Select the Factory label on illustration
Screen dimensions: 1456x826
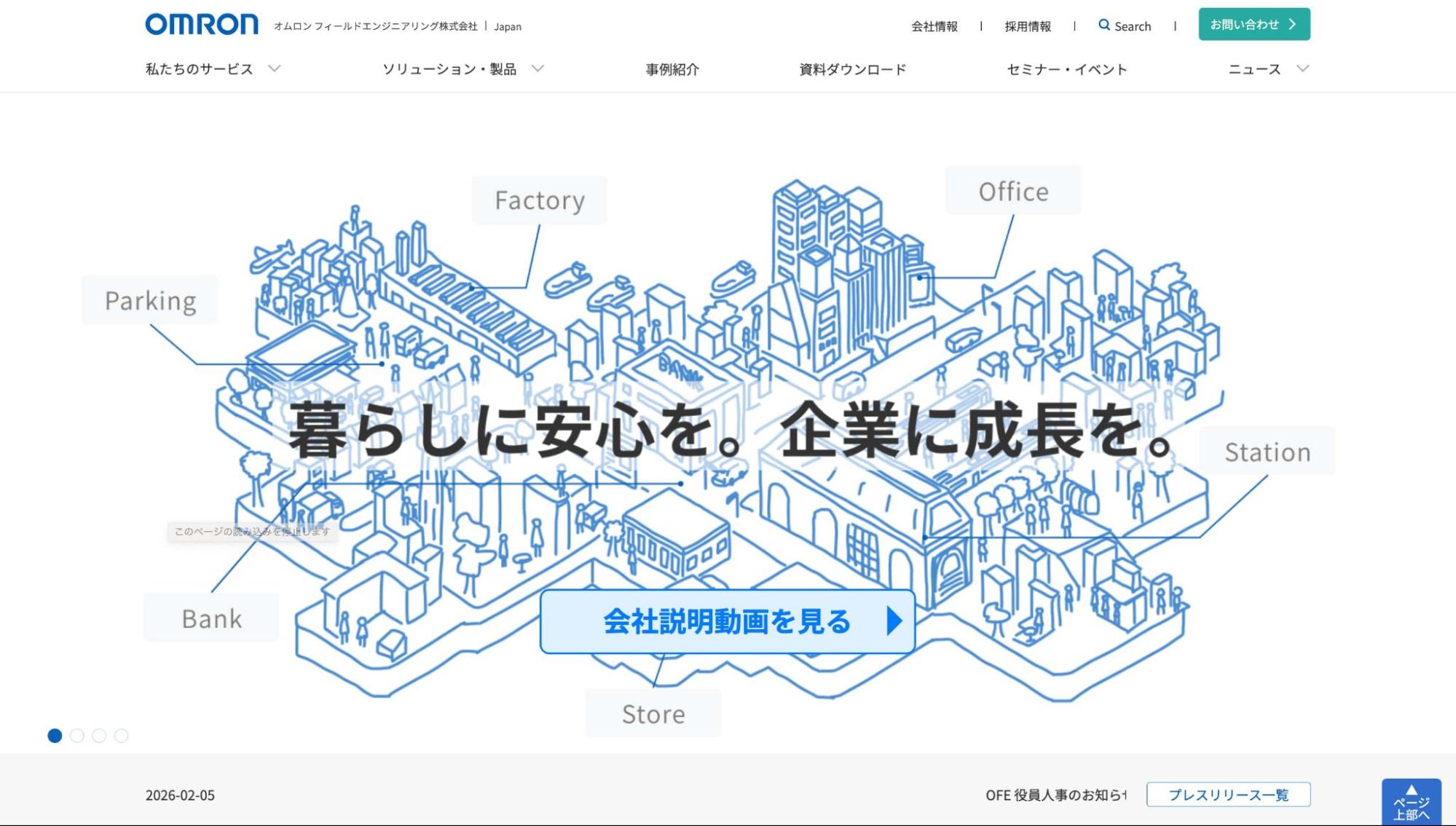539,200
